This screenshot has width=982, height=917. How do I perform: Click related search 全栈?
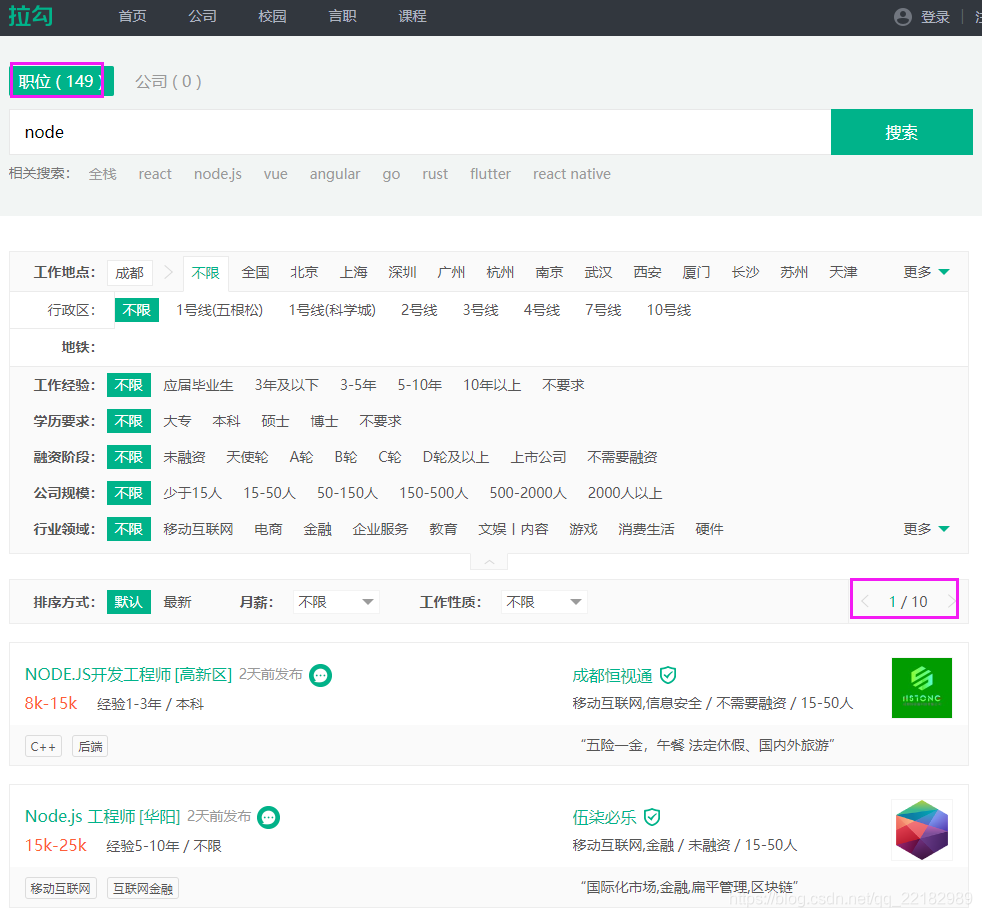[x=103, y=174]
